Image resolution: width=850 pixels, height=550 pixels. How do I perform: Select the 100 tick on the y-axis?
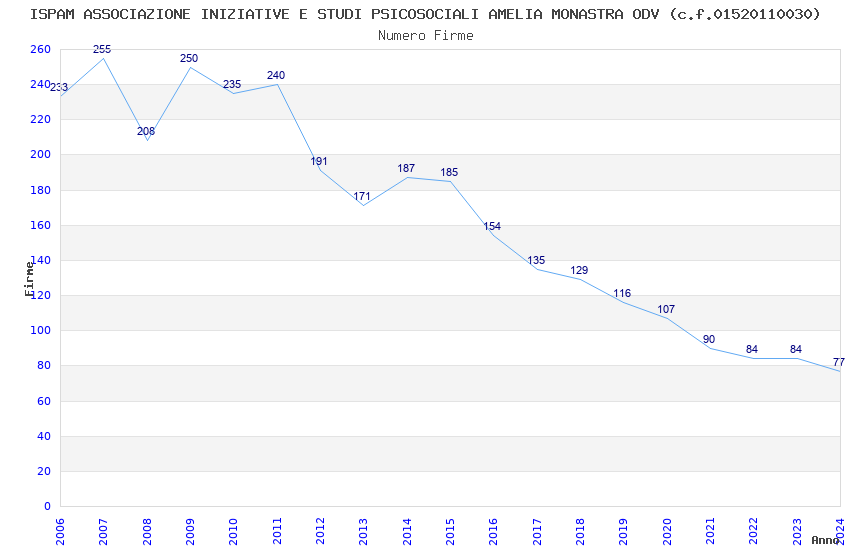[41, 330]
